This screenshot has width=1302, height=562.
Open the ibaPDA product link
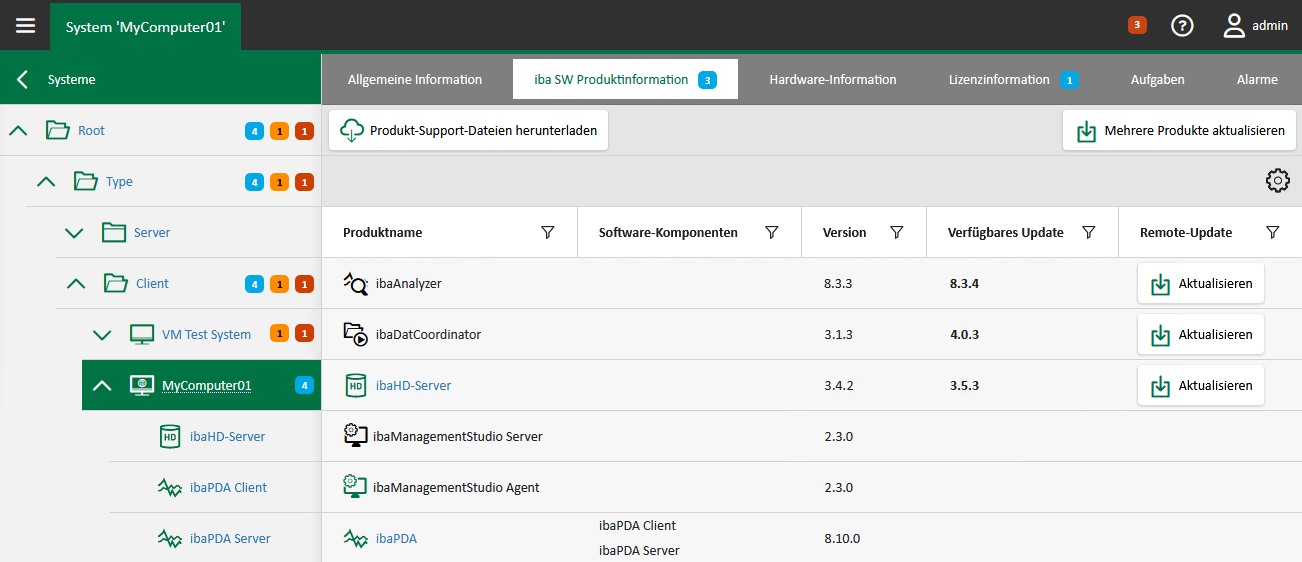(x=396, y=539)
